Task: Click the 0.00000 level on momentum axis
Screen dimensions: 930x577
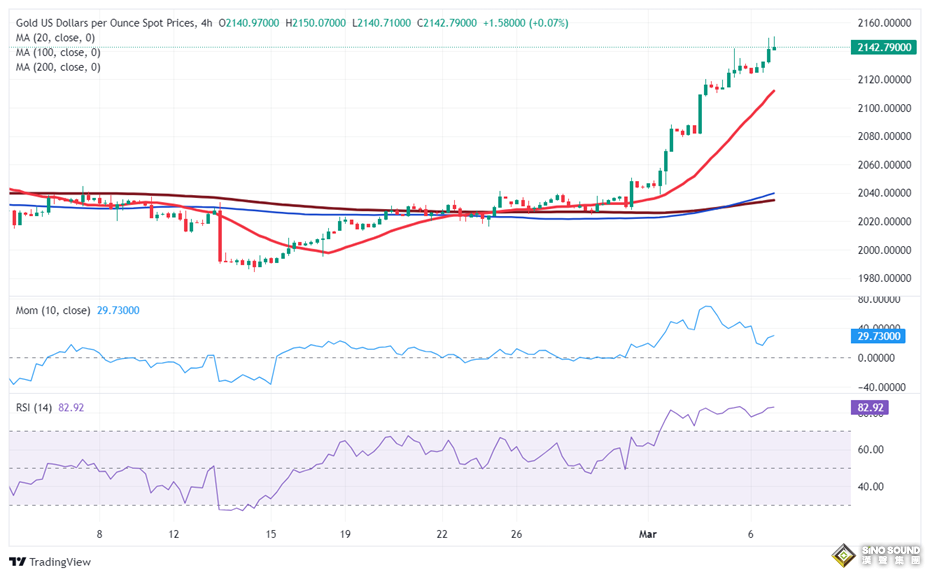Action: [x=878, y=358]
